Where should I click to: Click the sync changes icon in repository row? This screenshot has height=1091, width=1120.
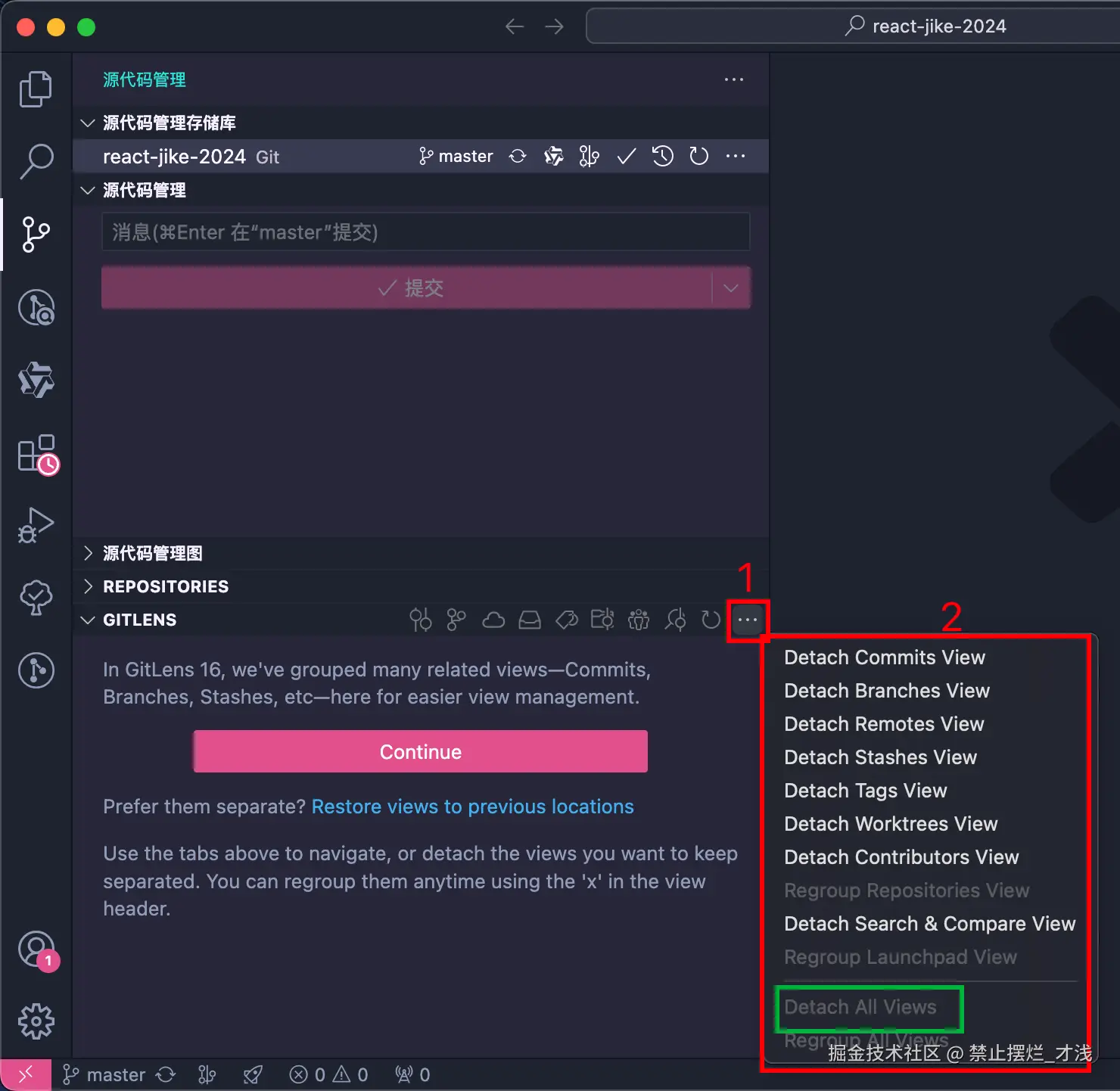[518, 157]
